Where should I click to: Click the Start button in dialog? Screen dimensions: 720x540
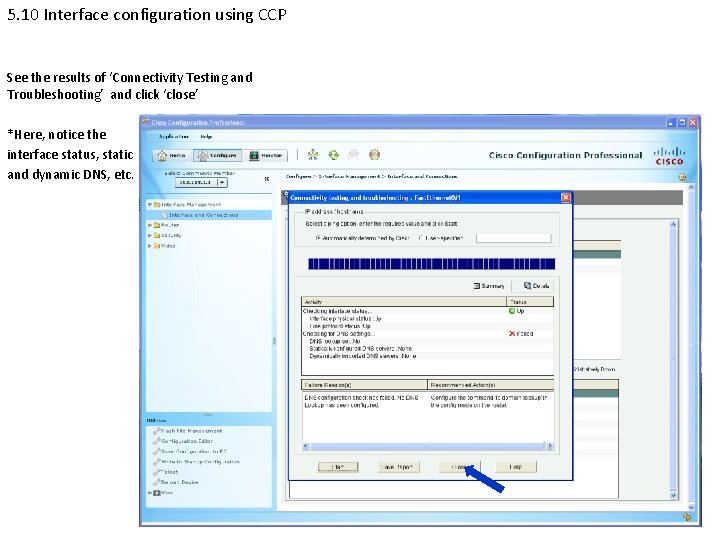(338, 467)
